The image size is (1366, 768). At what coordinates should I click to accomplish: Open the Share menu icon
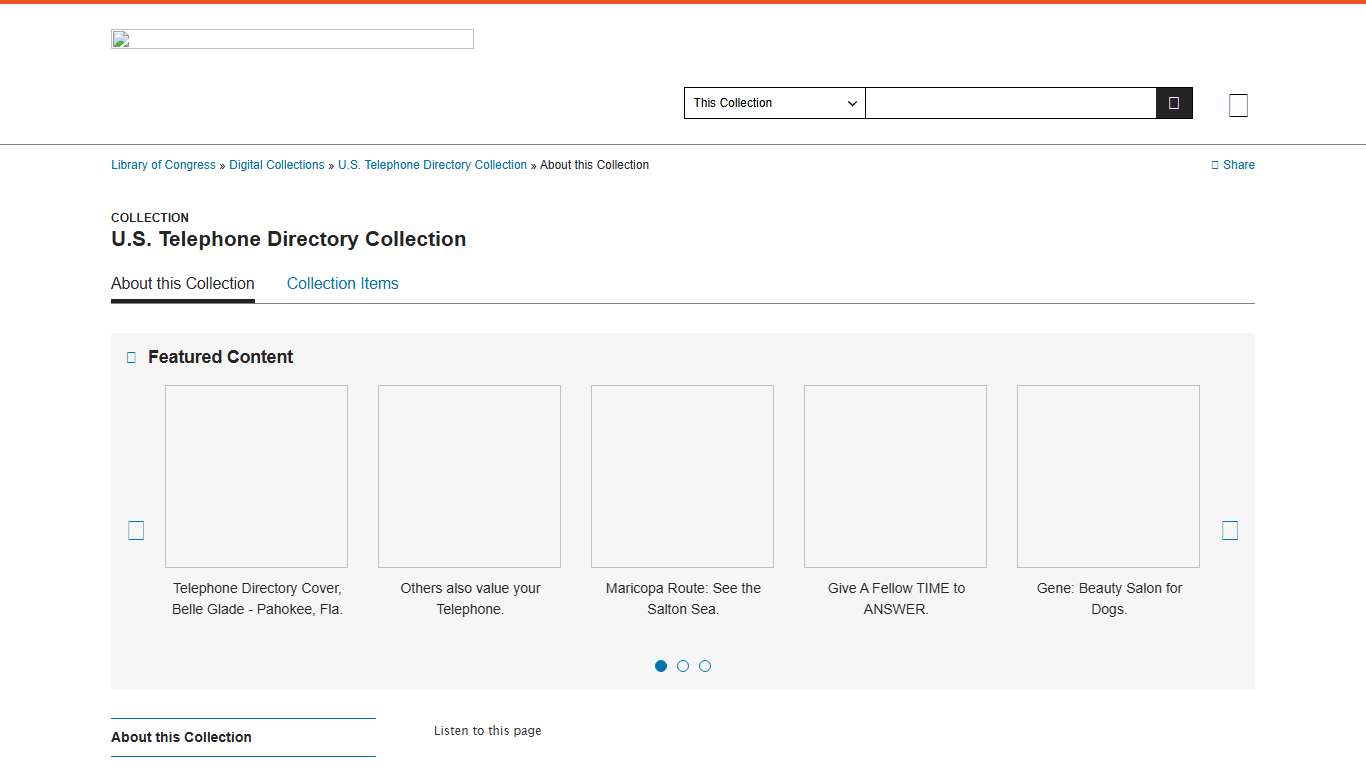pyautogui.click(x=1215, y=165)
